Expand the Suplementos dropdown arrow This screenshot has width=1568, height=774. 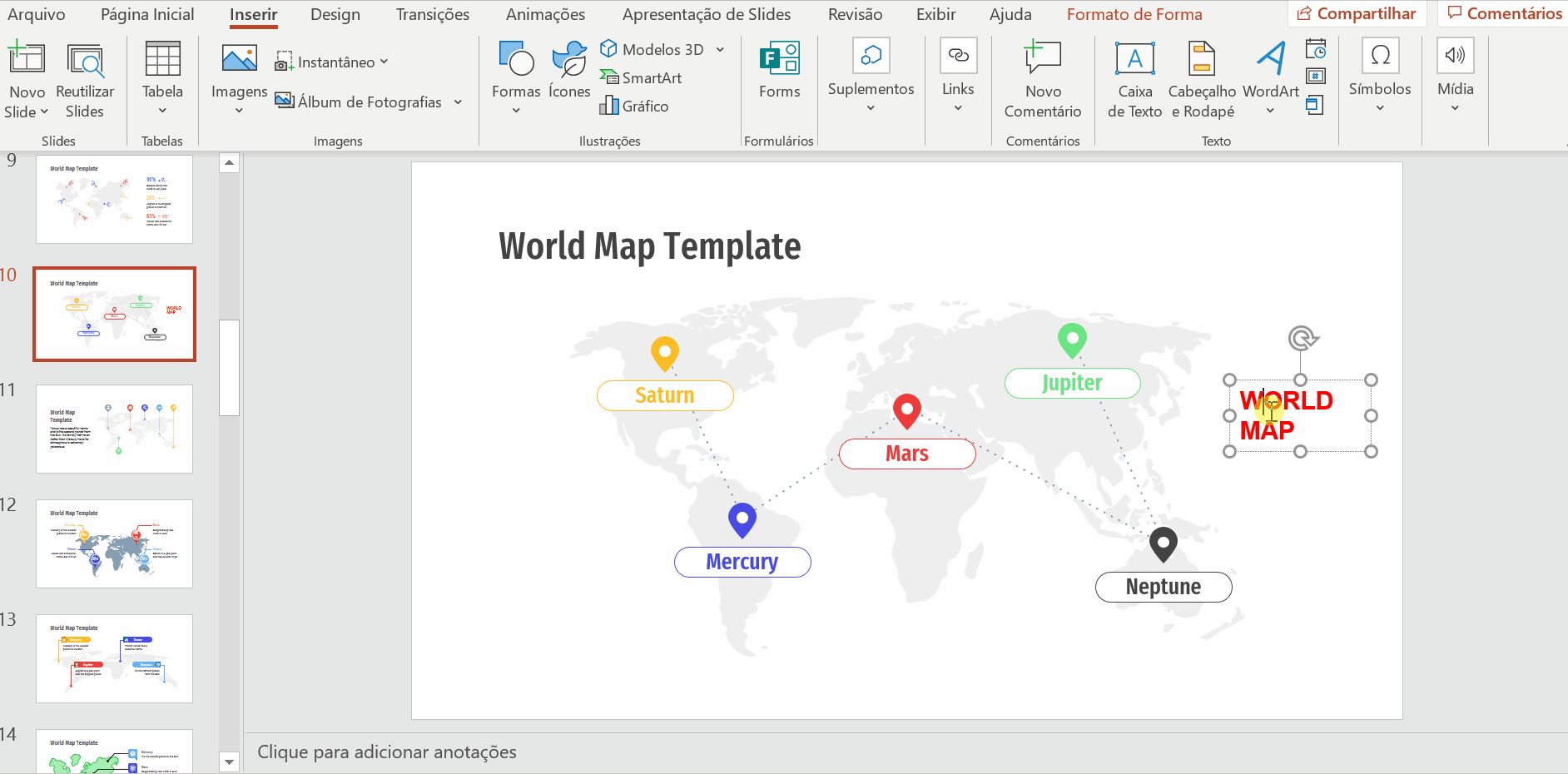pos(871,108)
